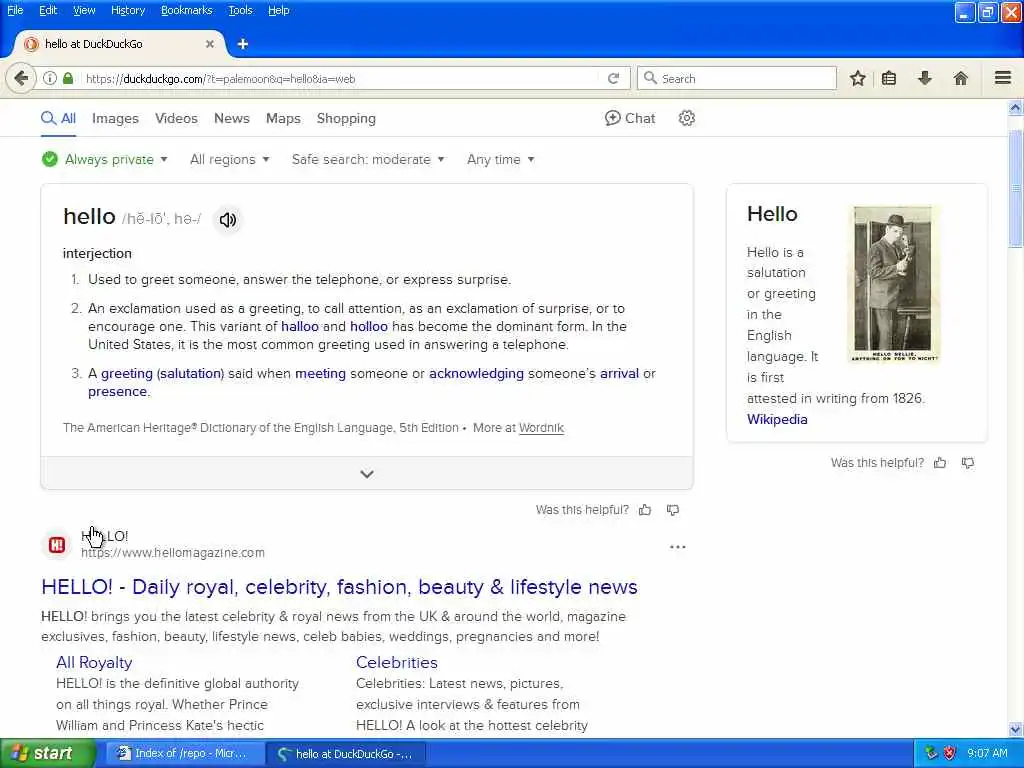The width and height of the screenshot is (1024, 768).
Task: Open the three-dot menu for HELLO! result
Action: coord(678,547)
